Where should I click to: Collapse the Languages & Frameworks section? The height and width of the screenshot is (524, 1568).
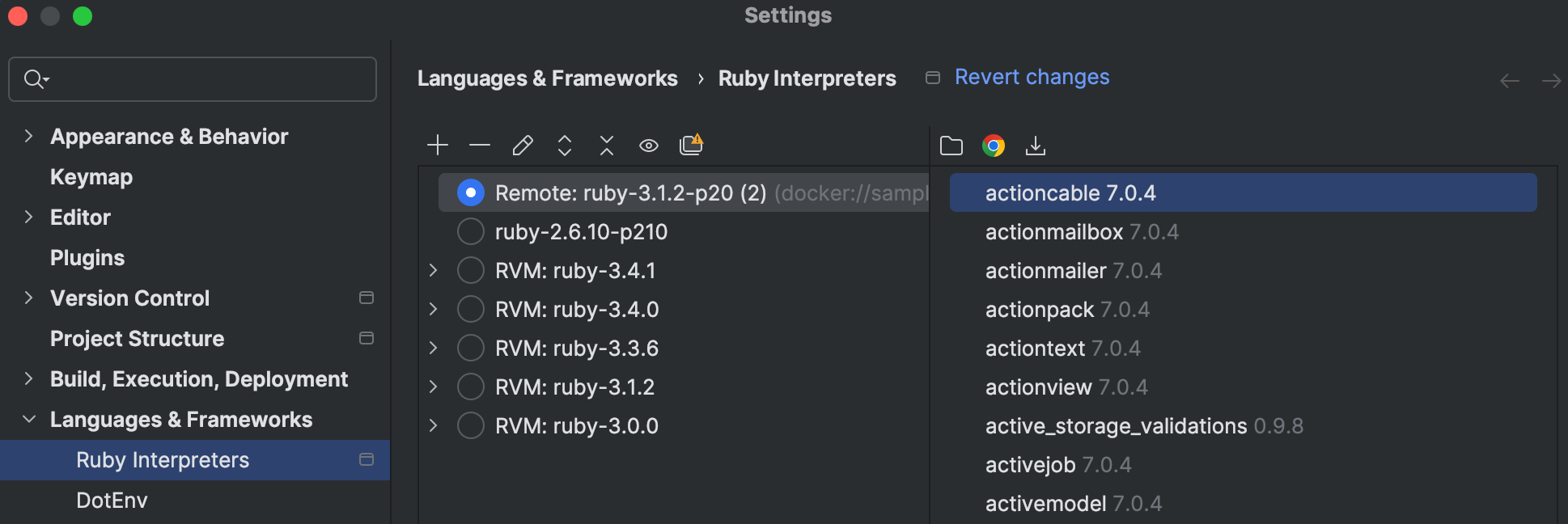point(29,419)
